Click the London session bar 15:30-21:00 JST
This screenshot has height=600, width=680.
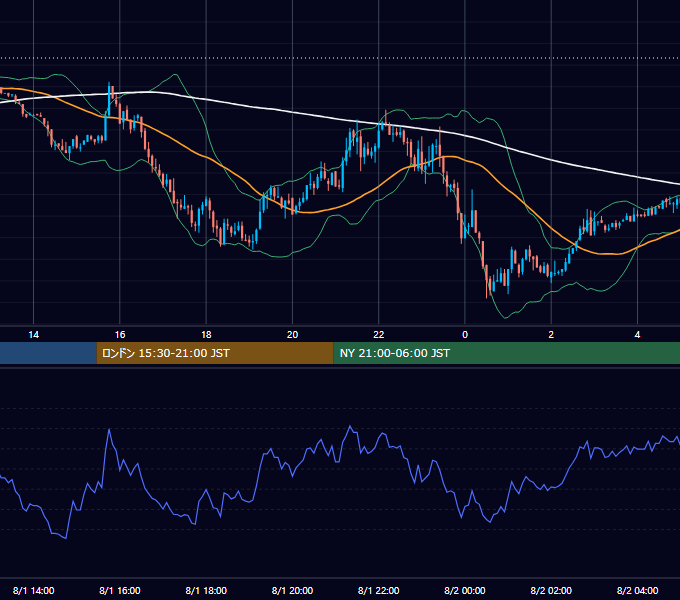(215, 353)
